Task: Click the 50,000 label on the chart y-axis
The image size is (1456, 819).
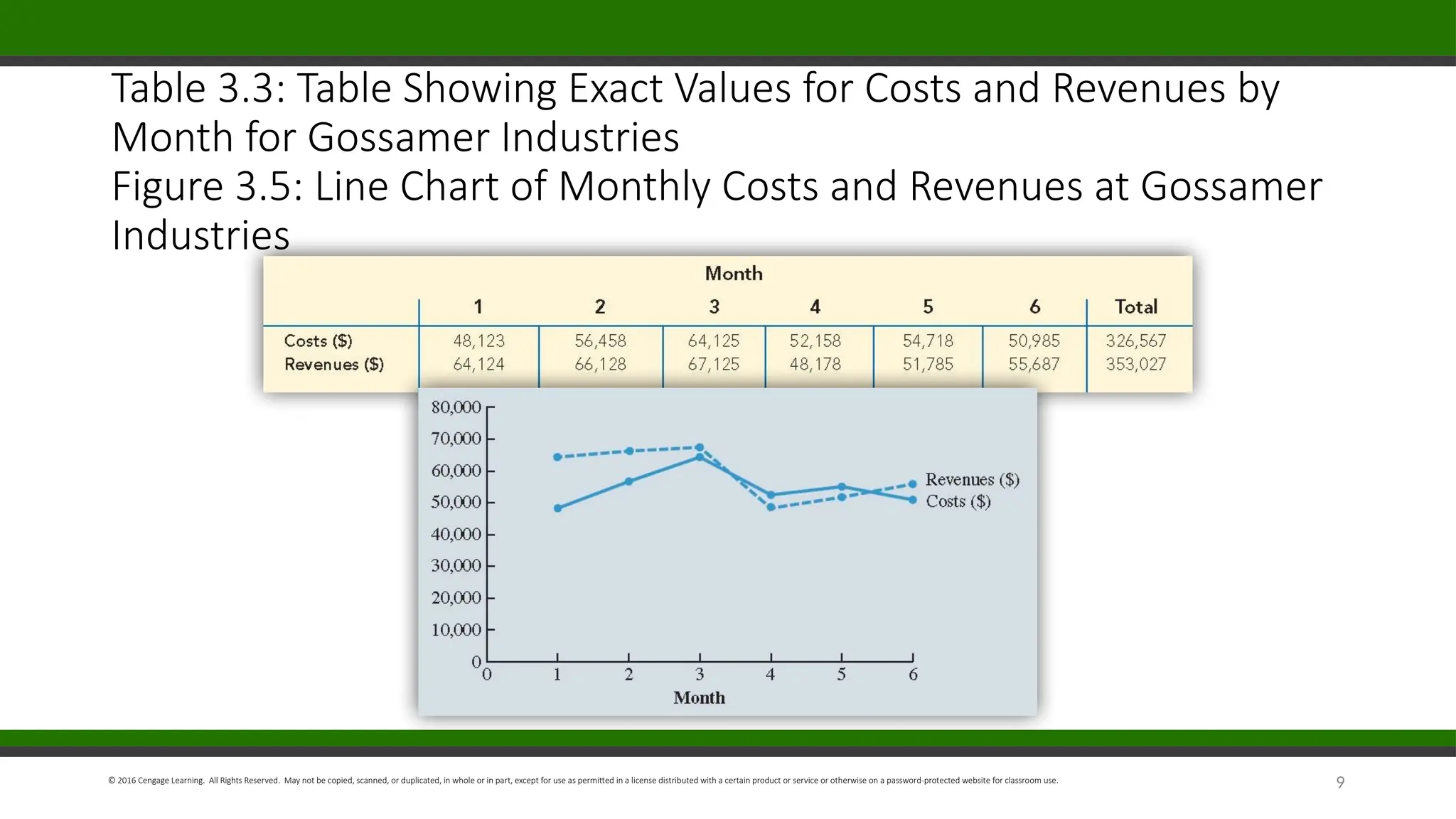Action: pos(456,502)
